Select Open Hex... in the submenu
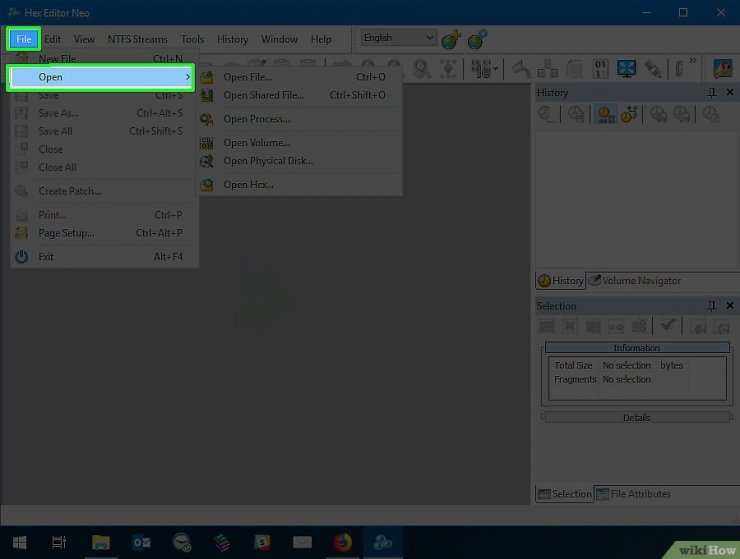Viewport: 740px width, 559px height. coord(299,185)
